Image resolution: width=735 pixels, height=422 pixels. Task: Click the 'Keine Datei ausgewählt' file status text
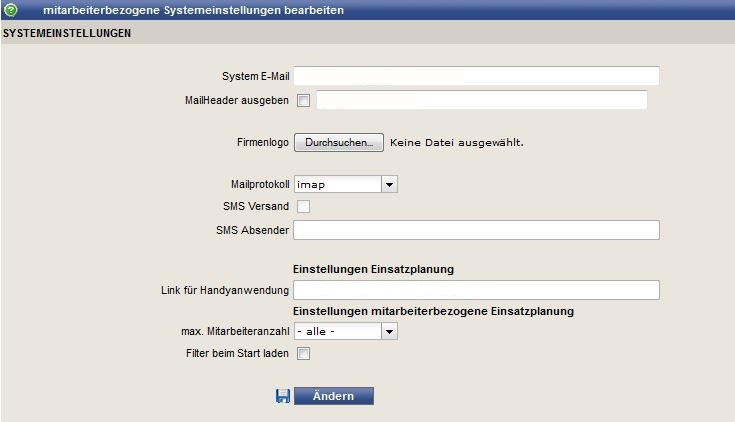[x=456, y=143]
